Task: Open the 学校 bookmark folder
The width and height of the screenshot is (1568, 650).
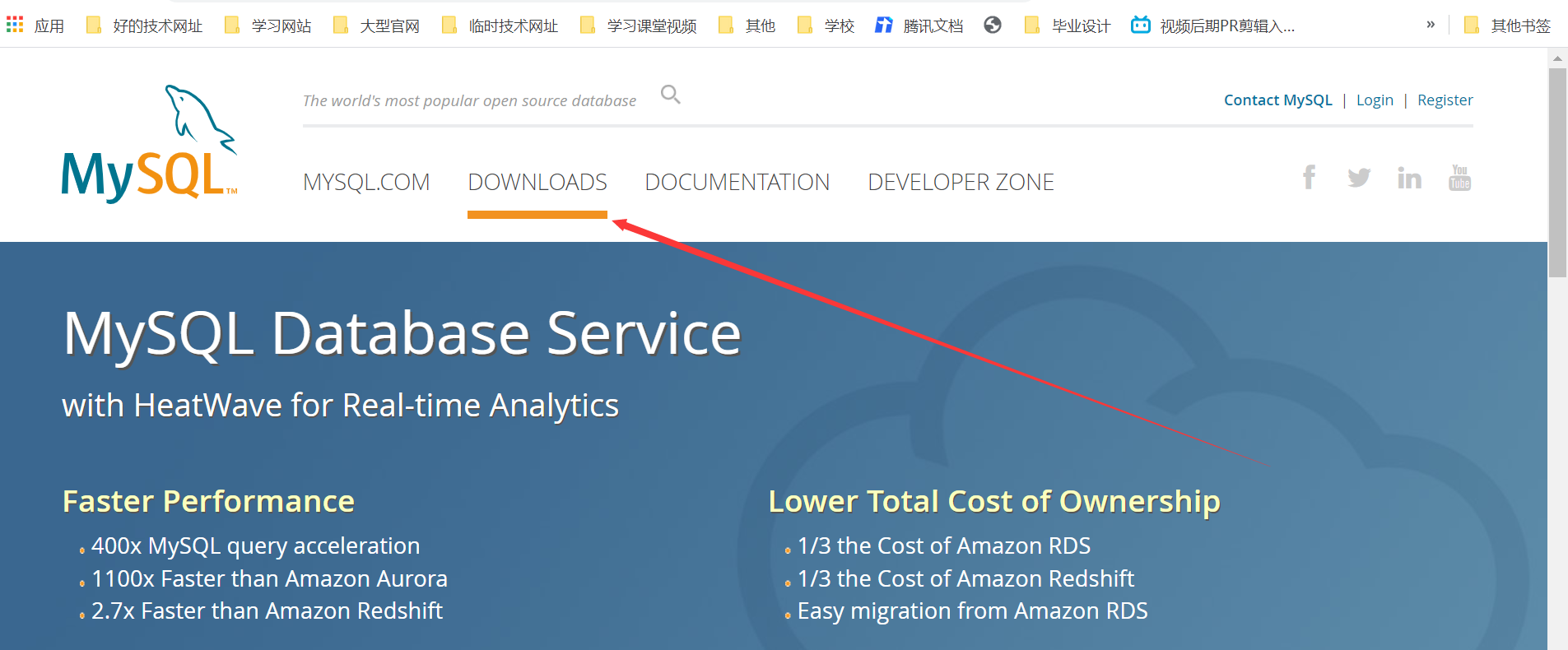Action: pyautogui.click(x=826, y=26)
